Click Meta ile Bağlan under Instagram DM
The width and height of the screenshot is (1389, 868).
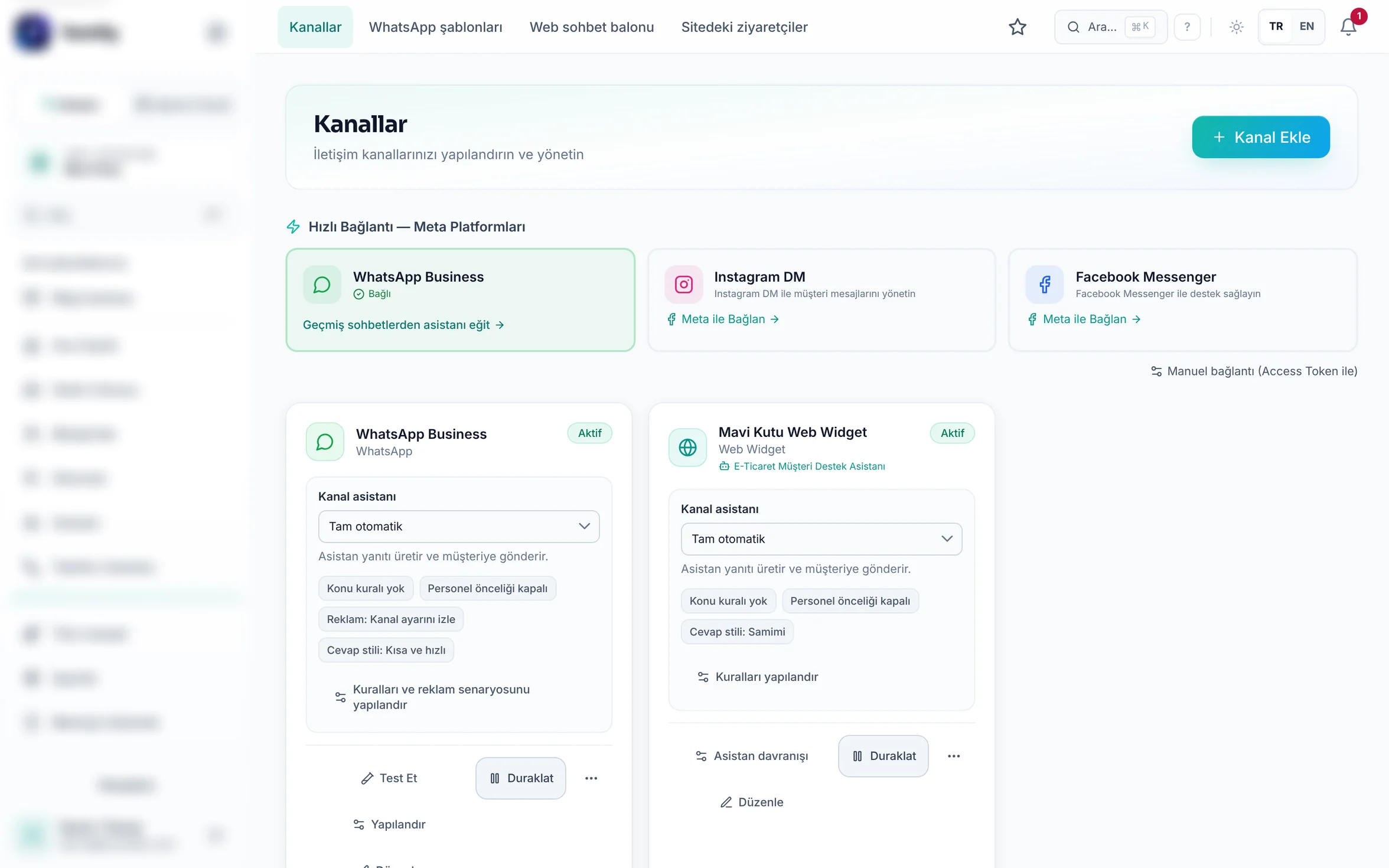click(x=723, y=319)
